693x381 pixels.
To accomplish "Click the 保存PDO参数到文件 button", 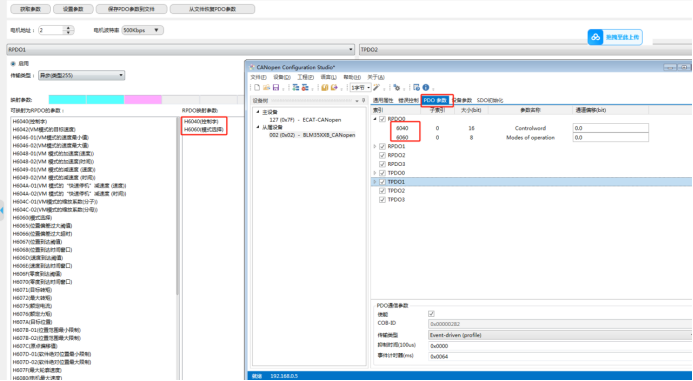I will [x=132, y=9].
